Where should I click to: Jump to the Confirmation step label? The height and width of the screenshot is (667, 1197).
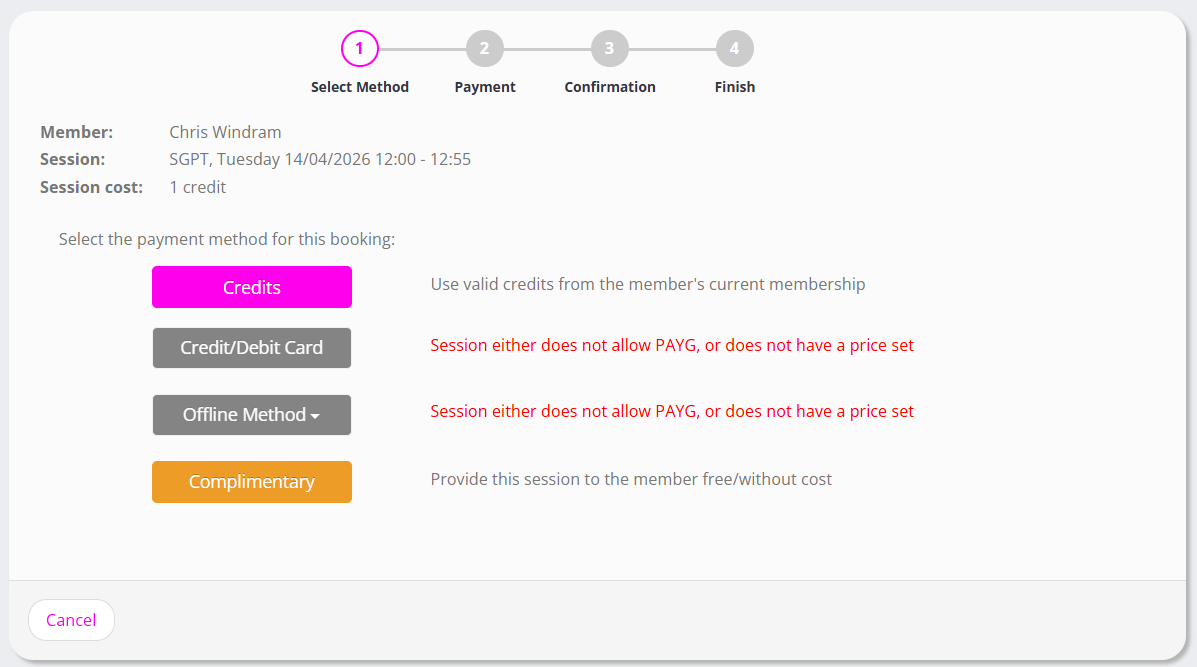tap(610, 87)
